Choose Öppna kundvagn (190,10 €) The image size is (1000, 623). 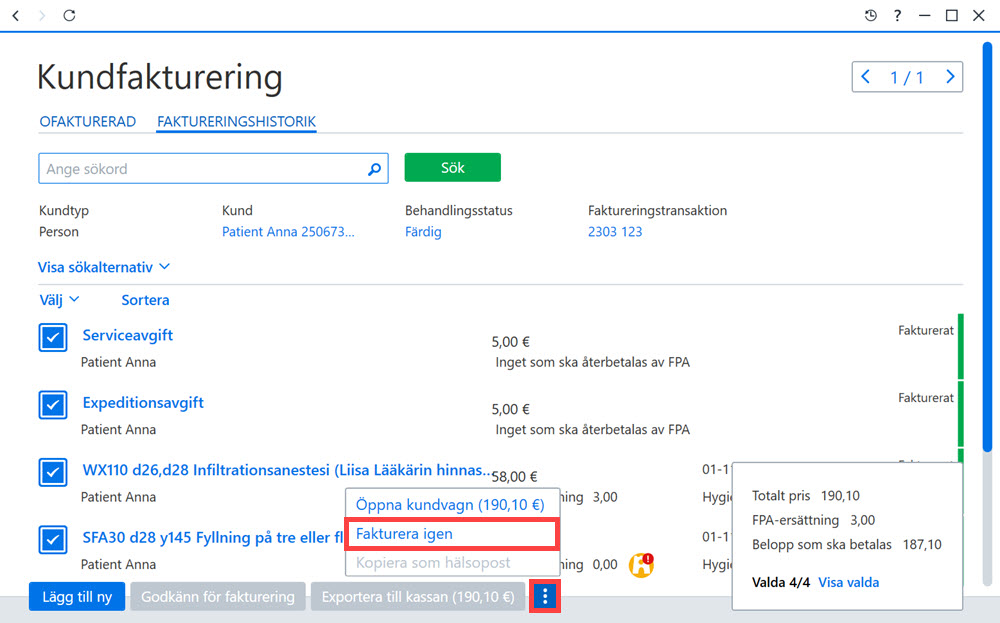pyautogui.click(x=452, y=504)
